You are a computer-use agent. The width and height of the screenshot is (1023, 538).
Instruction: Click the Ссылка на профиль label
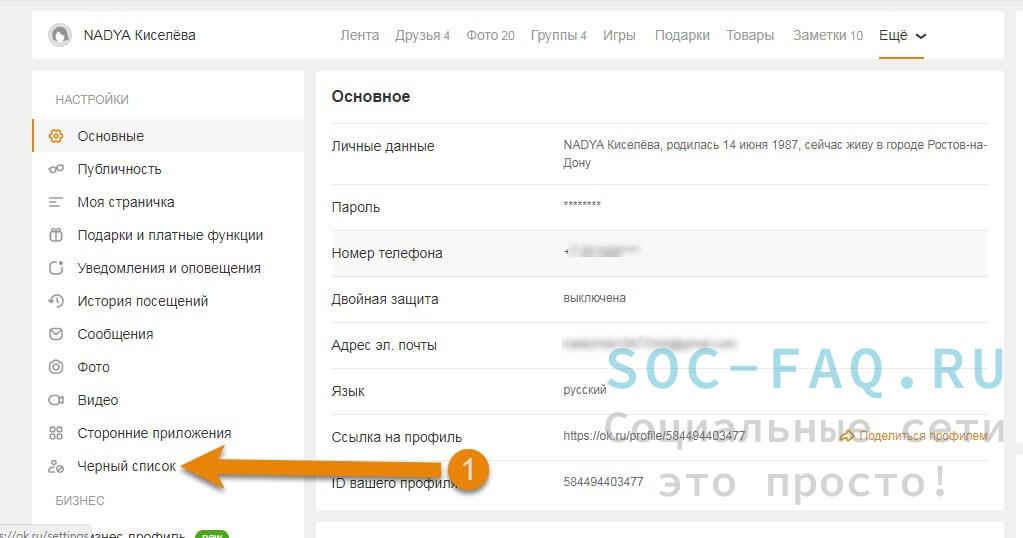coord(397,437)
